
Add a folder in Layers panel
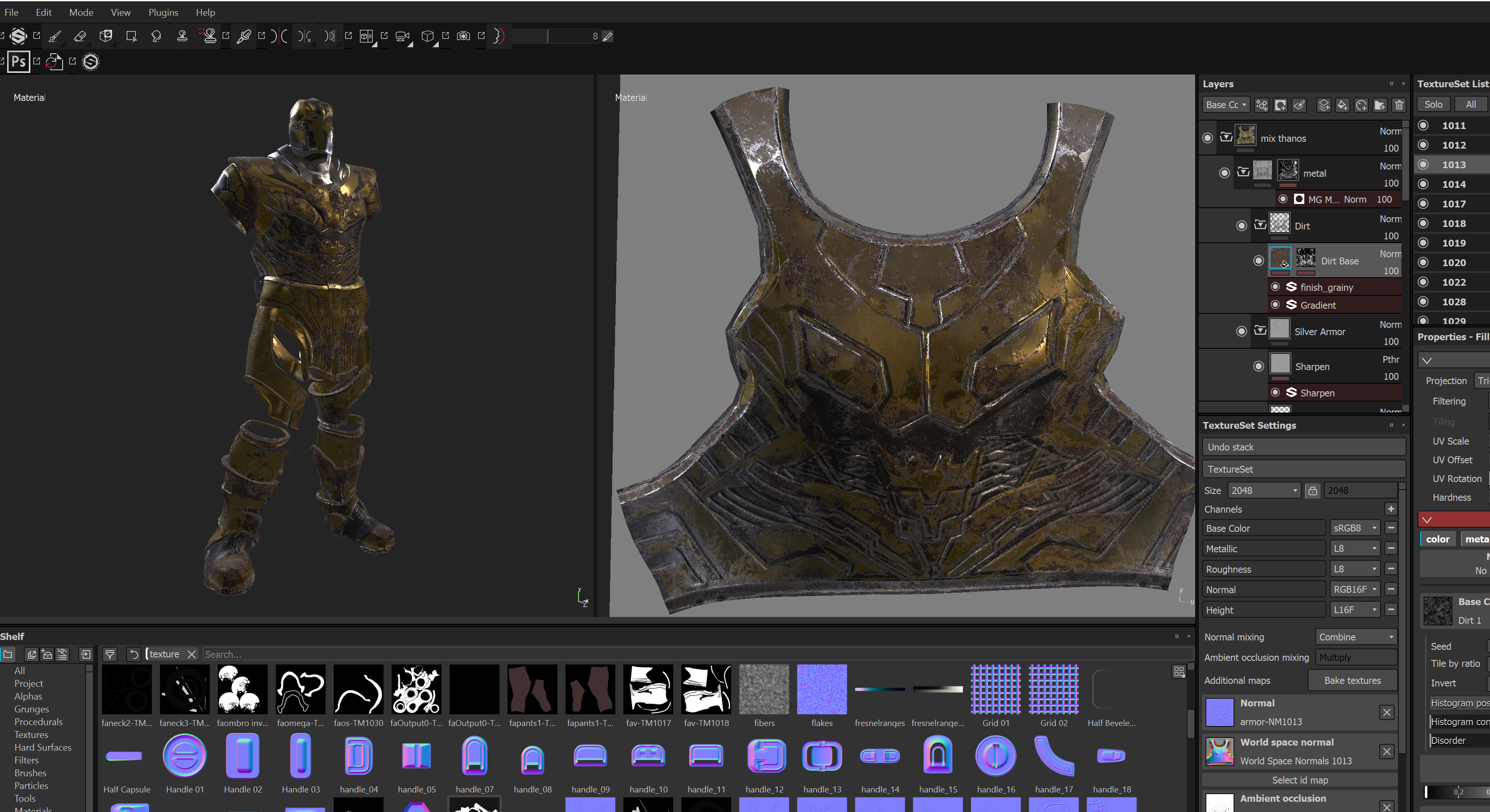point(1380,105)
